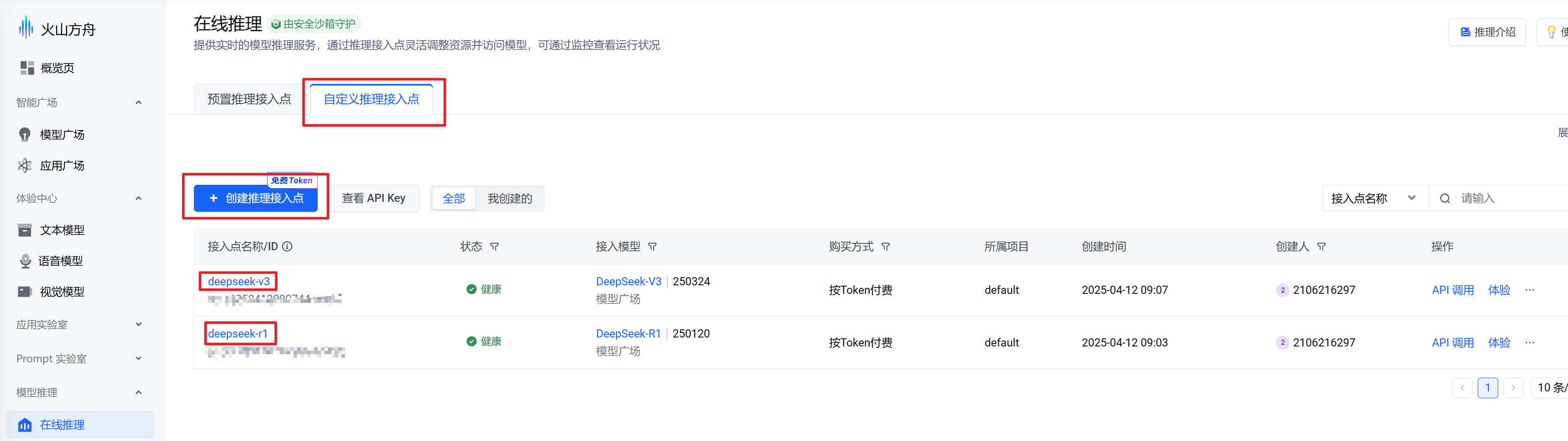This screenshot has height=441, width=1568.
Task: Click the 应用广场 atom icon
Action: 24,166
